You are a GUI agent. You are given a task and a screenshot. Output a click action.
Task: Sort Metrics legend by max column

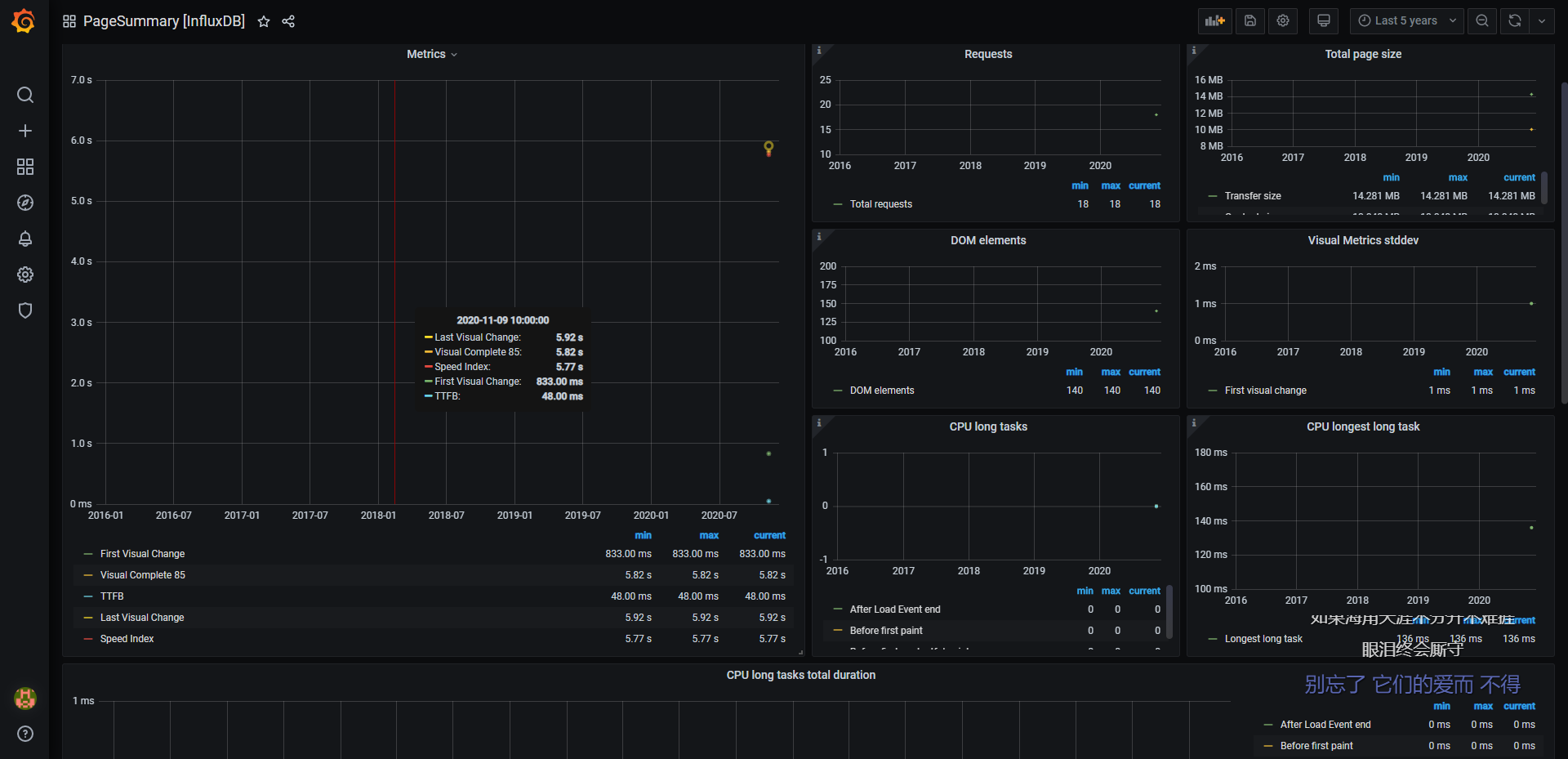[708, 535]
